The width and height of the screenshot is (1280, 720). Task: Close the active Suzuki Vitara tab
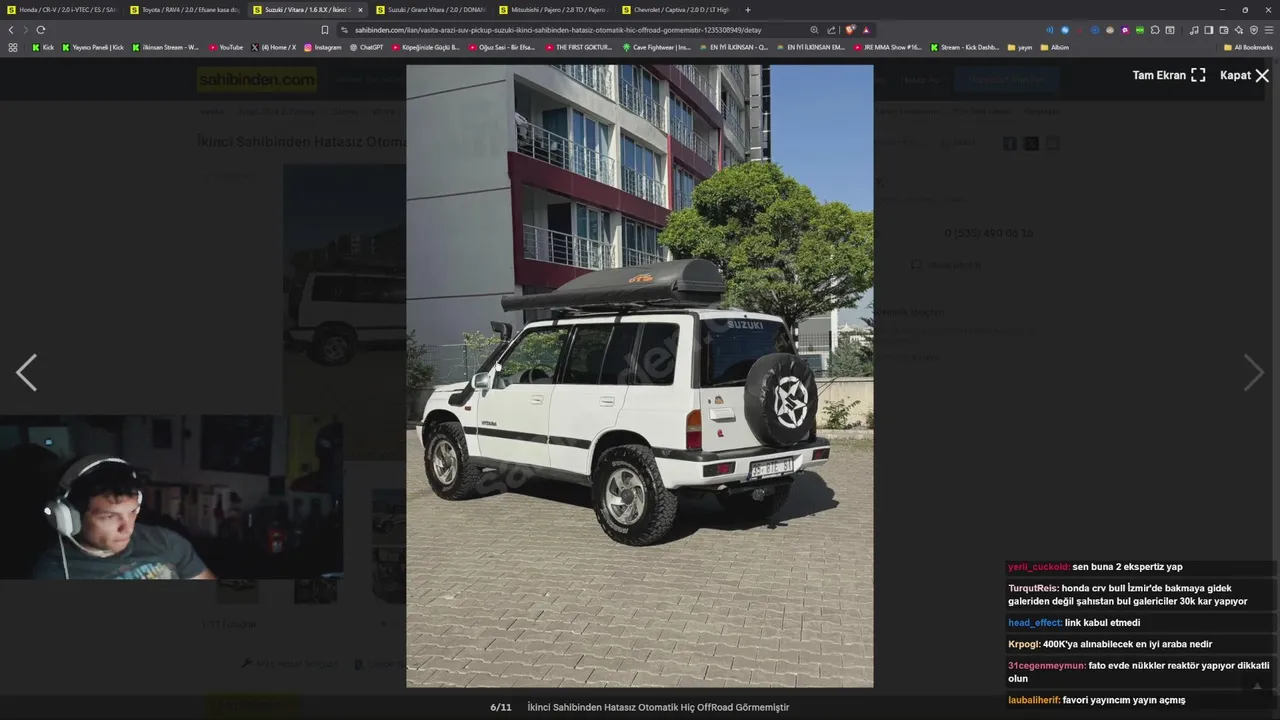[360, 10]
